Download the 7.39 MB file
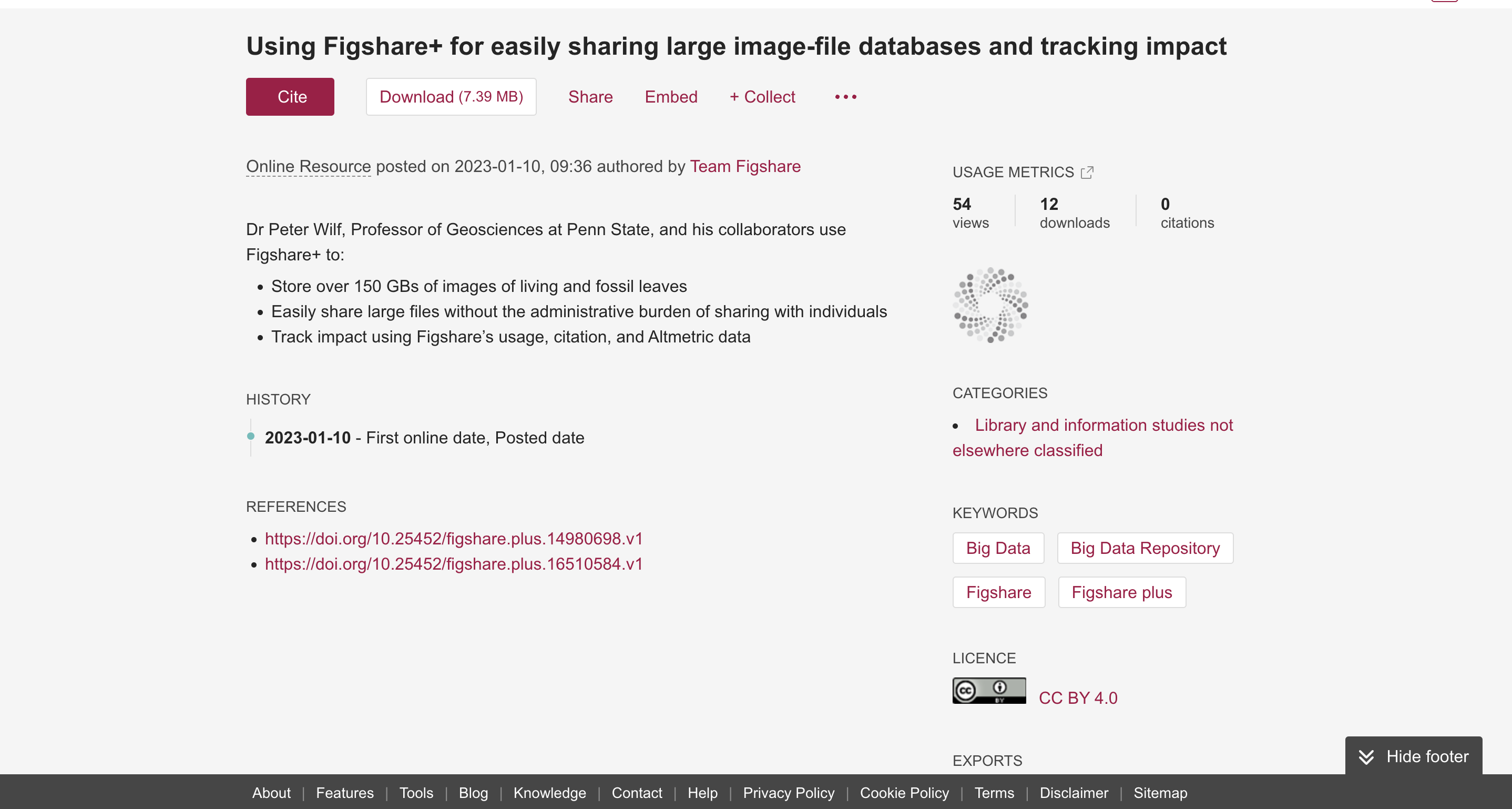 pyautogui.click(x=451, y=97)
